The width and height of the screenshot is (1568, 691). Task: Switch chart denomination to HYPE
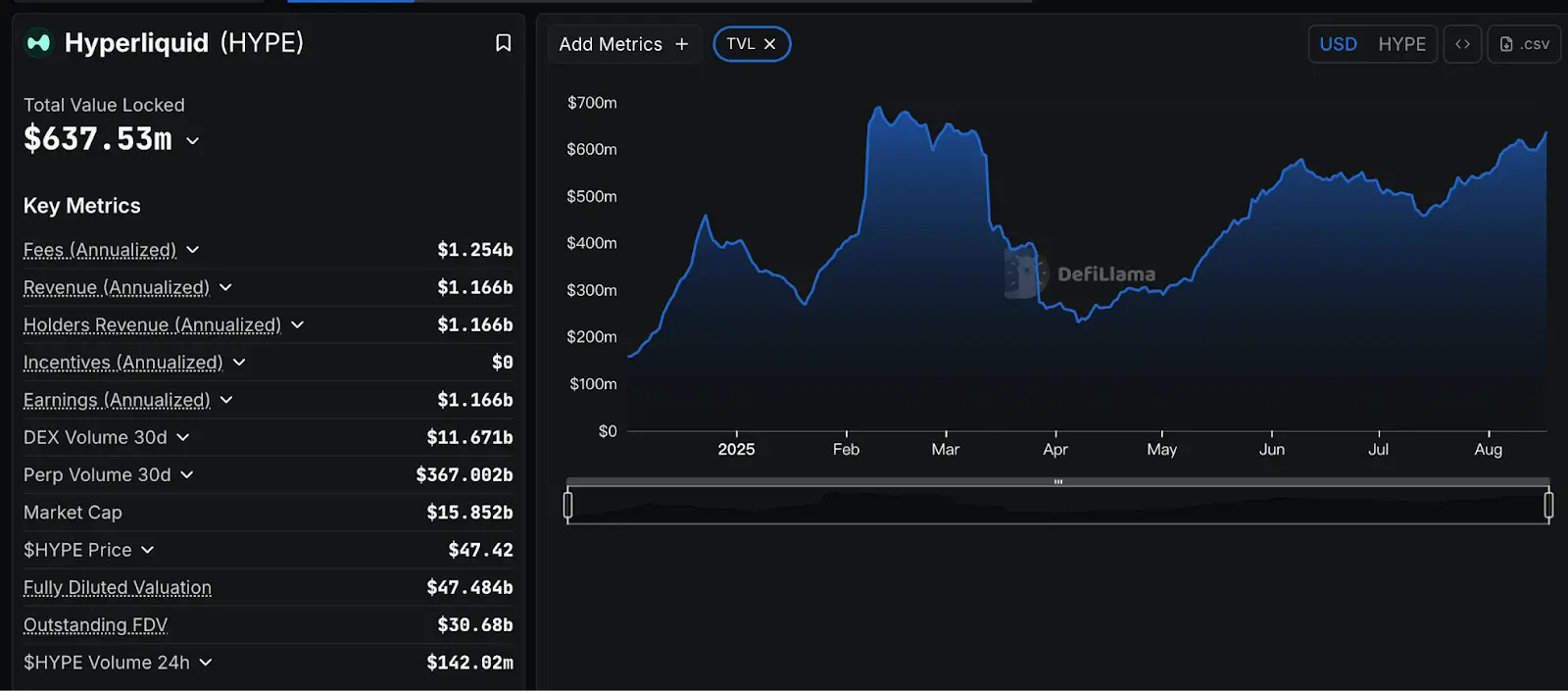coord(1401,44)
